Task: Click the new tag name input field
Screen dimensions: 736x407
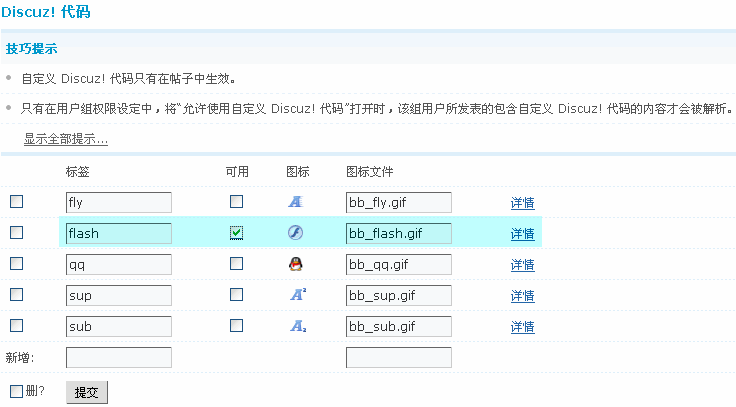Action: point(118,357)
